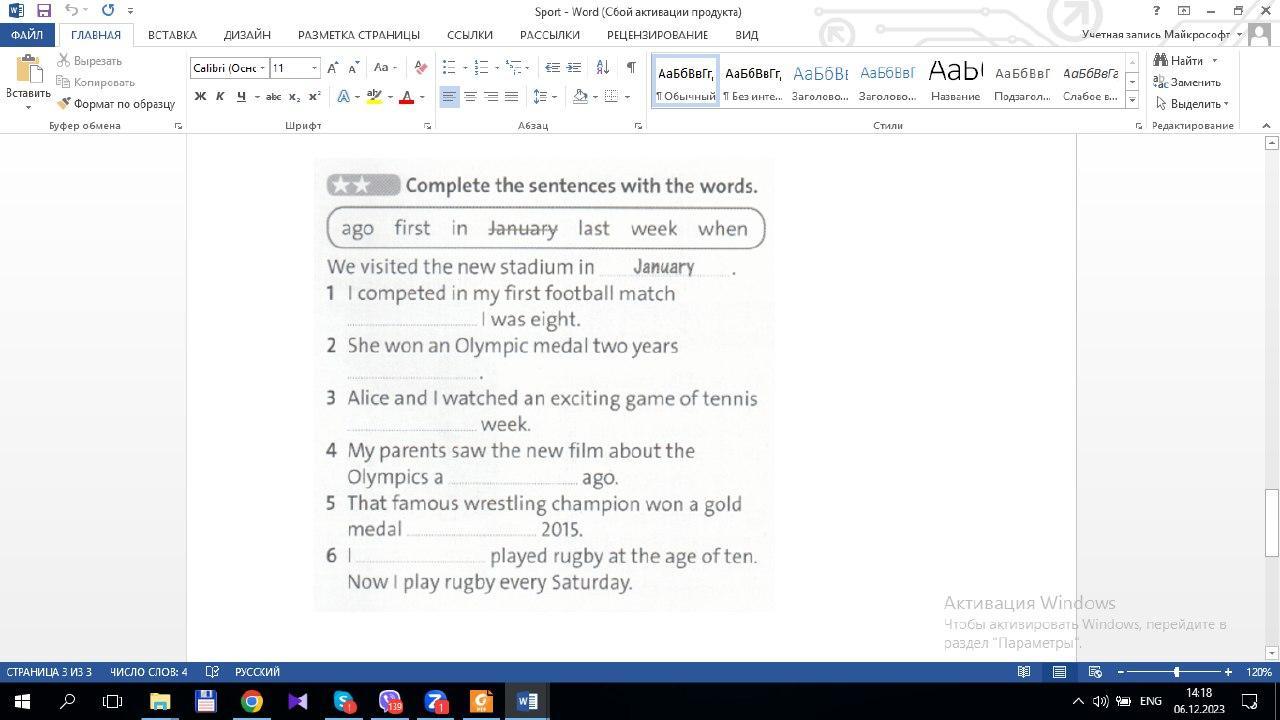Viewport: 1280px width, 720px height.
Task: Increase font size with the grow font icon
Action: click(333, 68)
